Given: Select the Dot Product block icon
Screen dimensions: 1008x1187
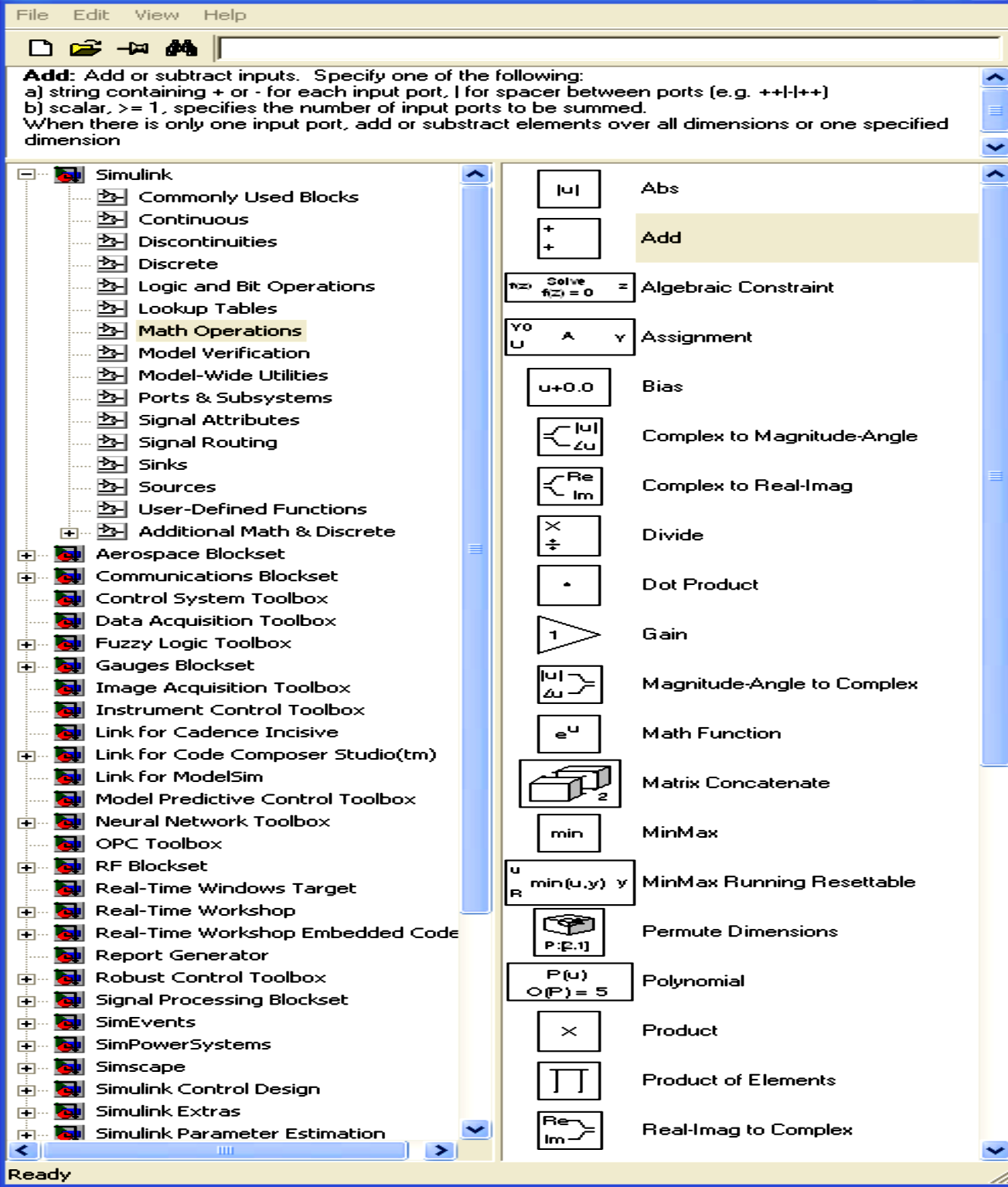Looking at the screenshot, I should coord(568,585).
